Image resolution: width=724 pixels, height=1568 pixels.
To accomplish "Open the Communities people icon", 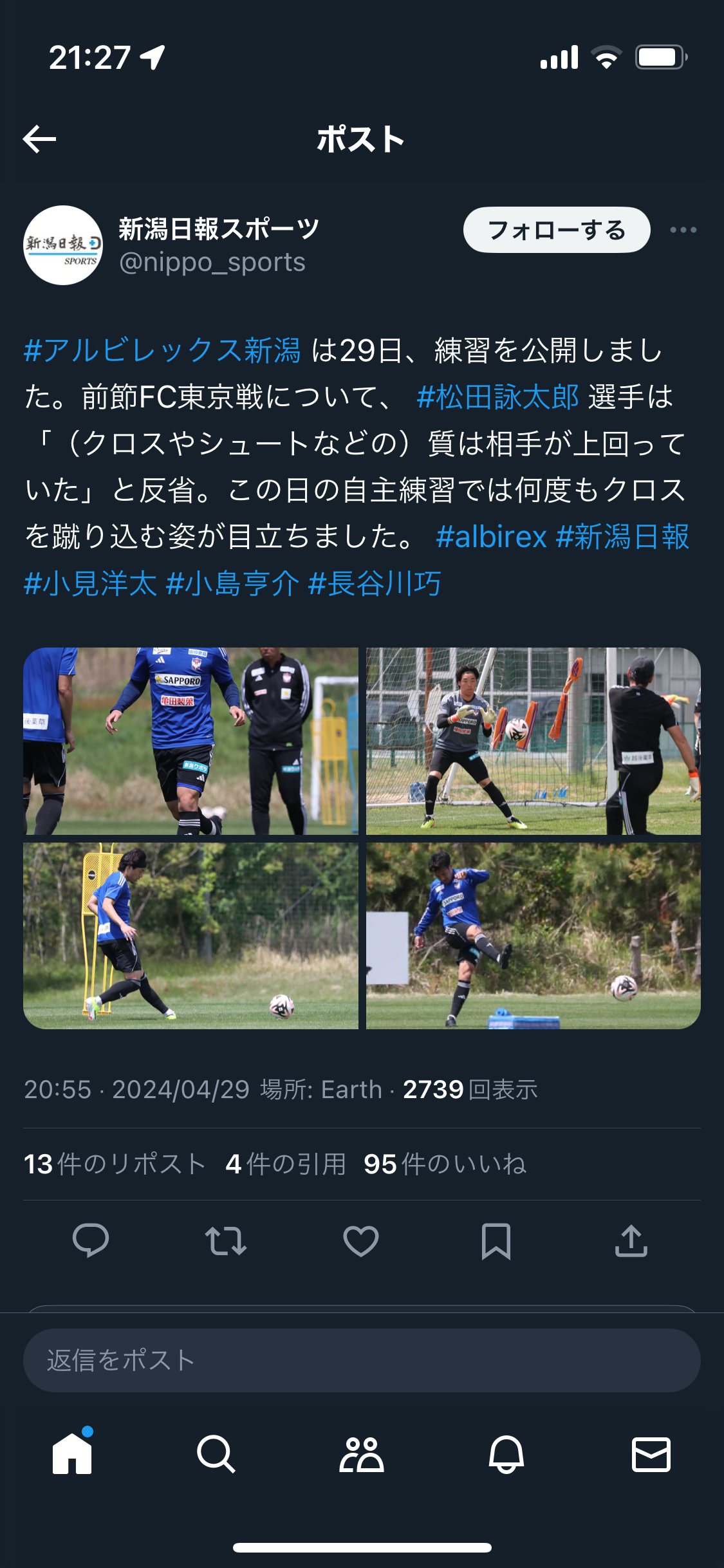I will point(361,1454).
